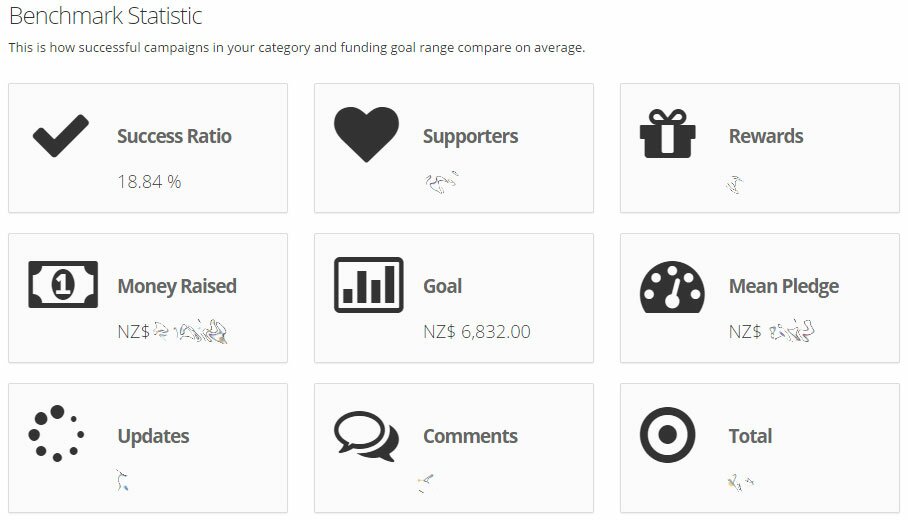The width and height of the screenshot is (908, 520).
Task: Click the Mean Pledge heading
Action: point(783,287)
